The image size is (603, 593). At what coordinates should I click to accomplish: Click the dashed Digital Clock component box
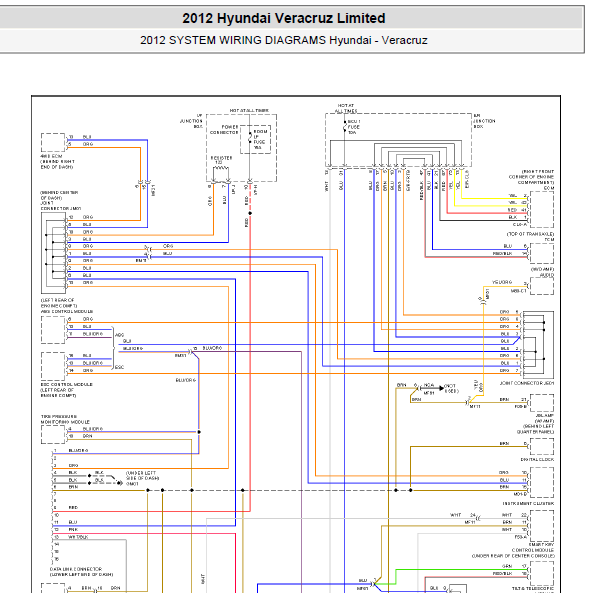pos(542,447)
